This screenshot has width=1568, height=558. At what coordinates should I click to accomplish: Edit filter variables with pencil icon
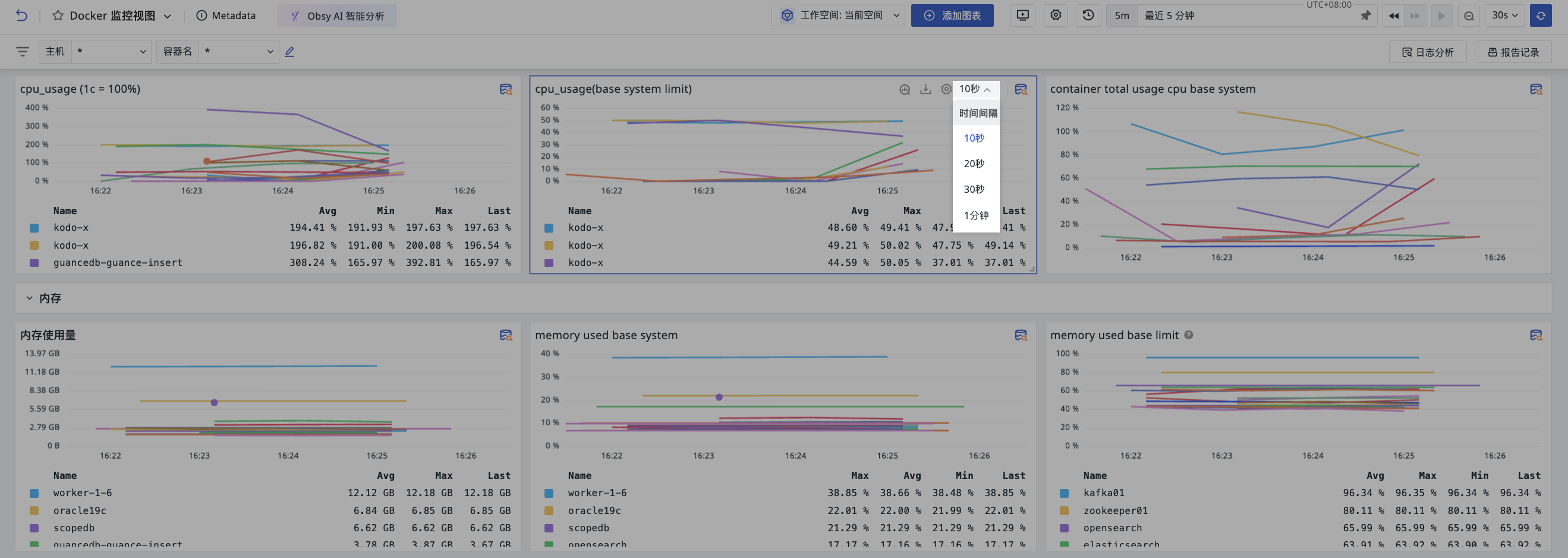point(289,52)
